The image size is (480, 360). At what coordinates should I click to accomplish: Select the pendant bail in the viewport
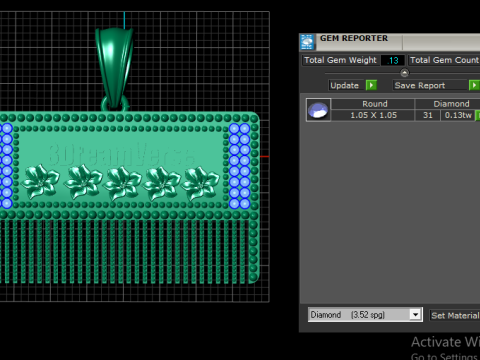pos(114,68)
